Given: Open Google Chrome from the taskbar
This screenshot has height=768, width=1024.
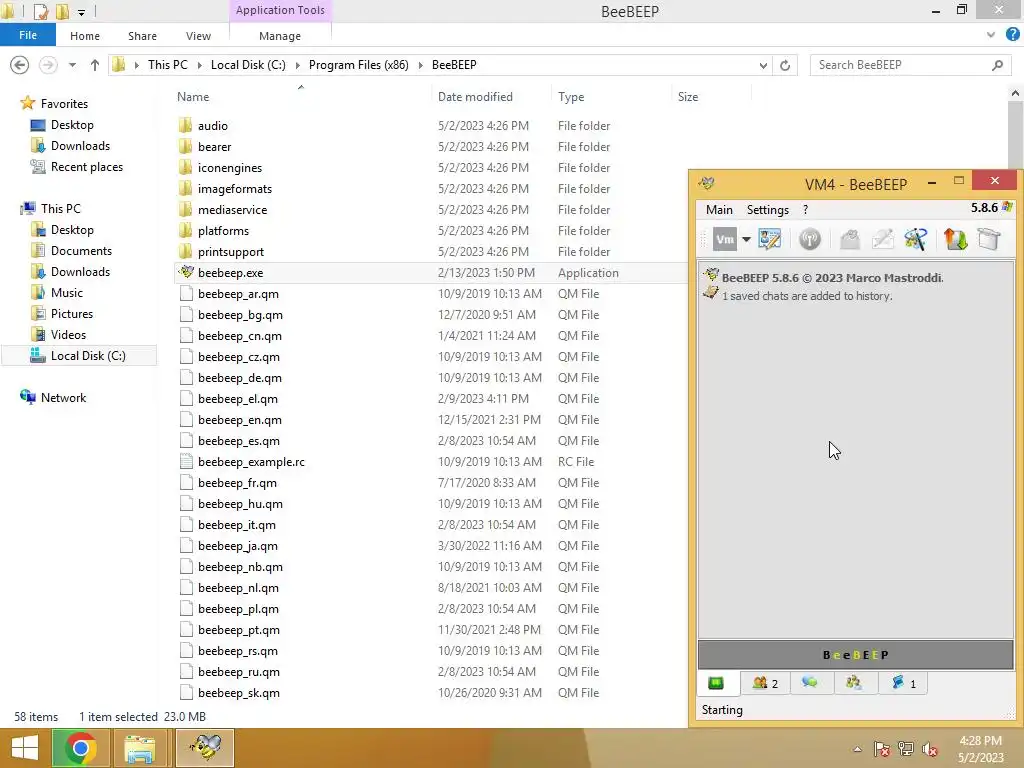Looking at the screenshot, I should [80, 748].
